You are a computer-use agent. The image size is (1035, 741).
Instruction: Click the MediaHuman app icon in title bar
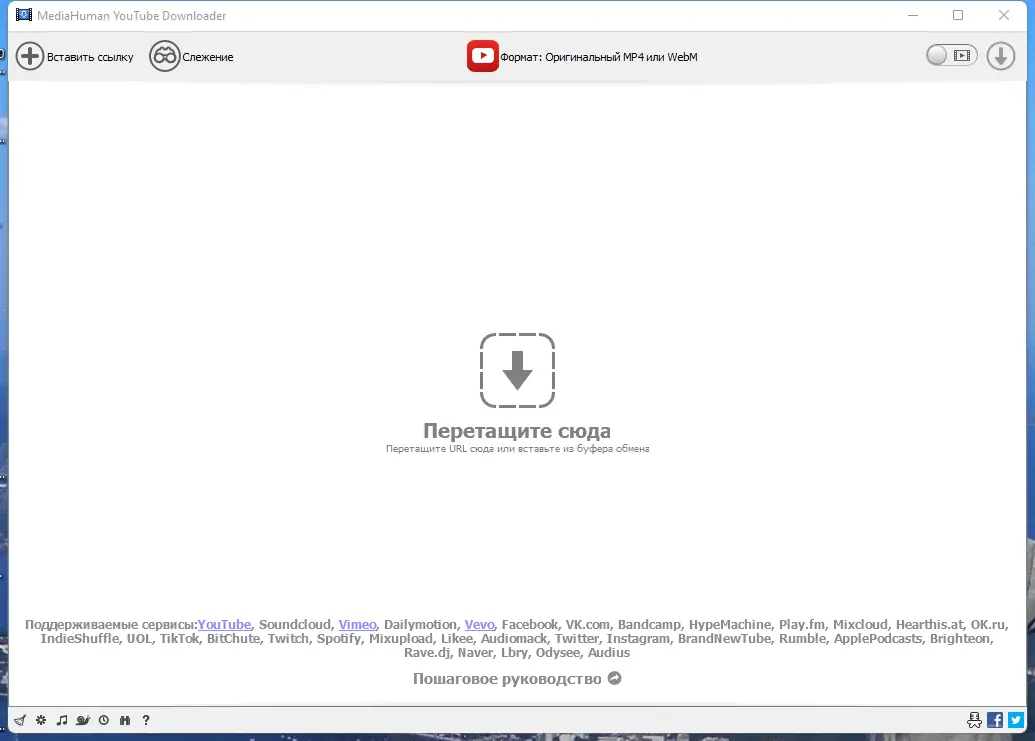tap(24, 15)
